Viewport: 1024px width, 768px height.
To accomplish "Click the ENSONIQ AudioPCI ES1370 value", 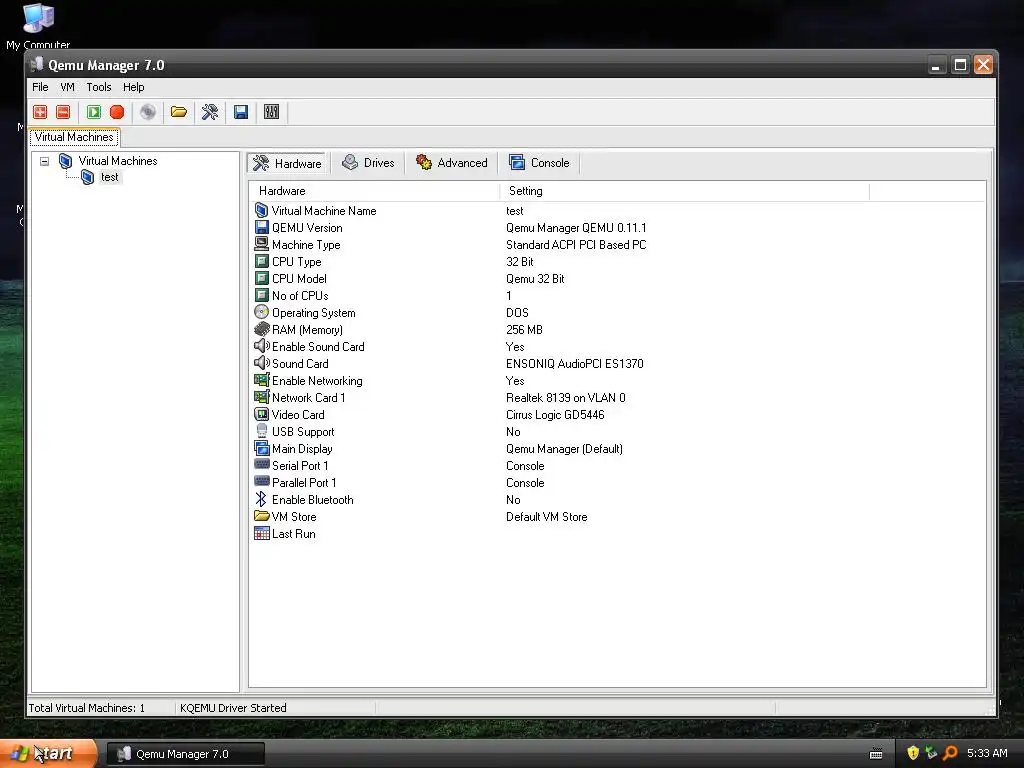I will pyautogui.click(x=575, y=364).
